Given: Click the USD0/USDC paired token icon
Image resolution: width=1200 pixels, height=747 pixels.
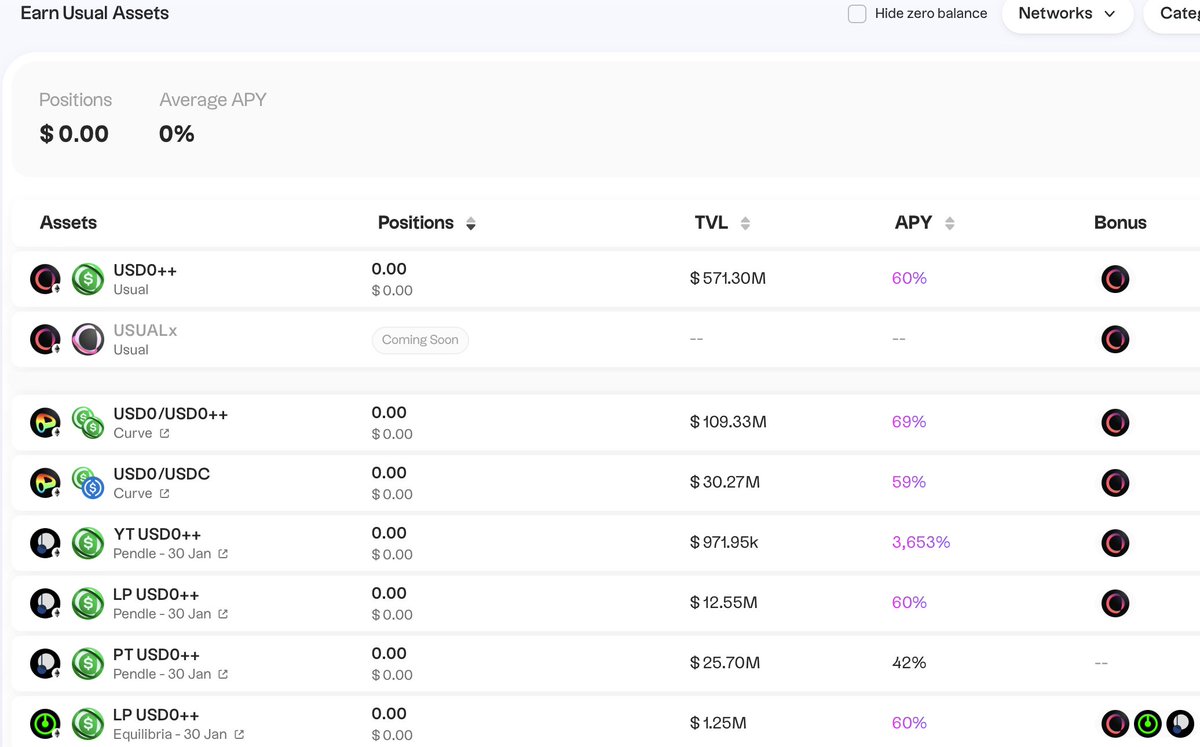Looking at the screenshot, I should pos(88,483).
